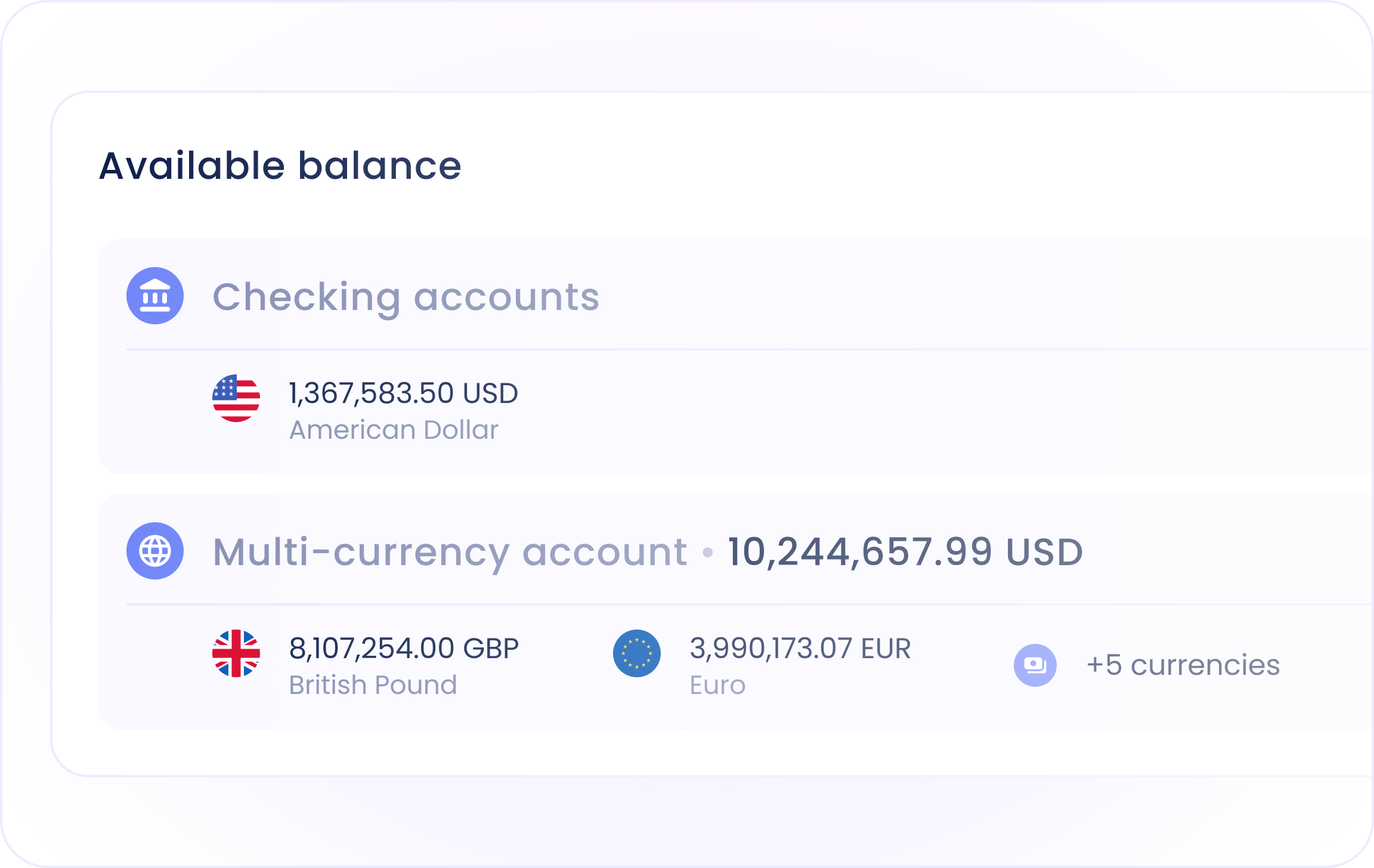Click the additional currencies banknote icon
Screen dimensions: 1374x868
tap(1035, 665)
